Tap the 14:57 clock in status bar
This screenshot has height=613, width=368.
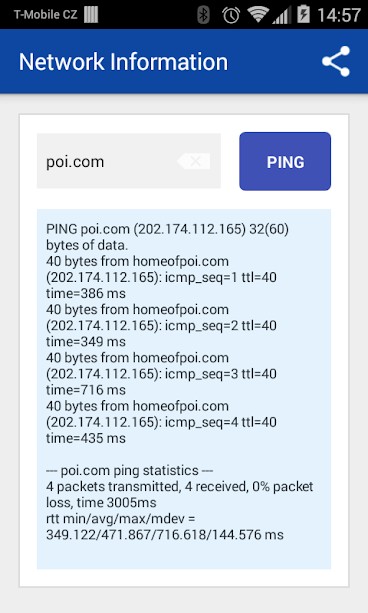[x=339, y=15]
